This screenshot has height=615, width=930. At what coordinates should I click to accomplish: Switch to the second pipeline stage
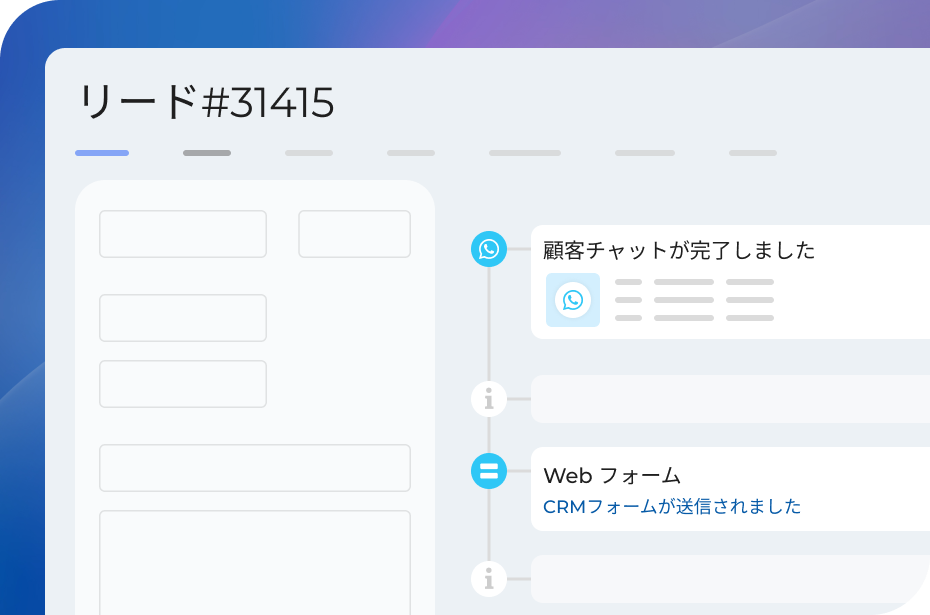206,152
